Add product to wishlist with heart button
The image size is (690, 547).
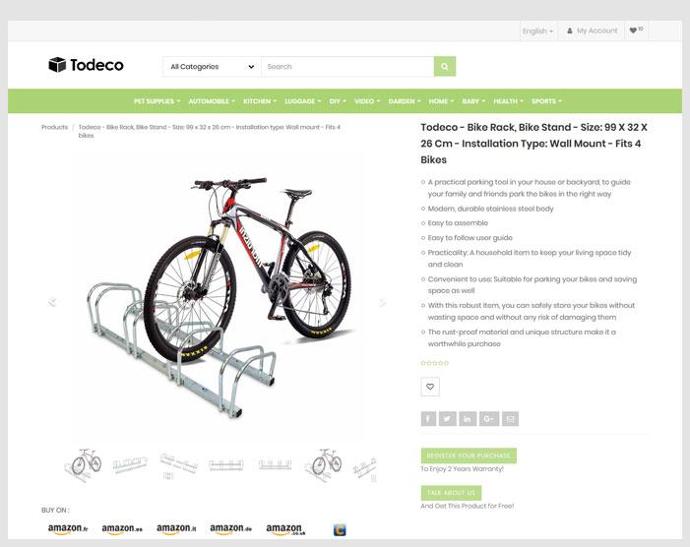(x=430, y=387)
